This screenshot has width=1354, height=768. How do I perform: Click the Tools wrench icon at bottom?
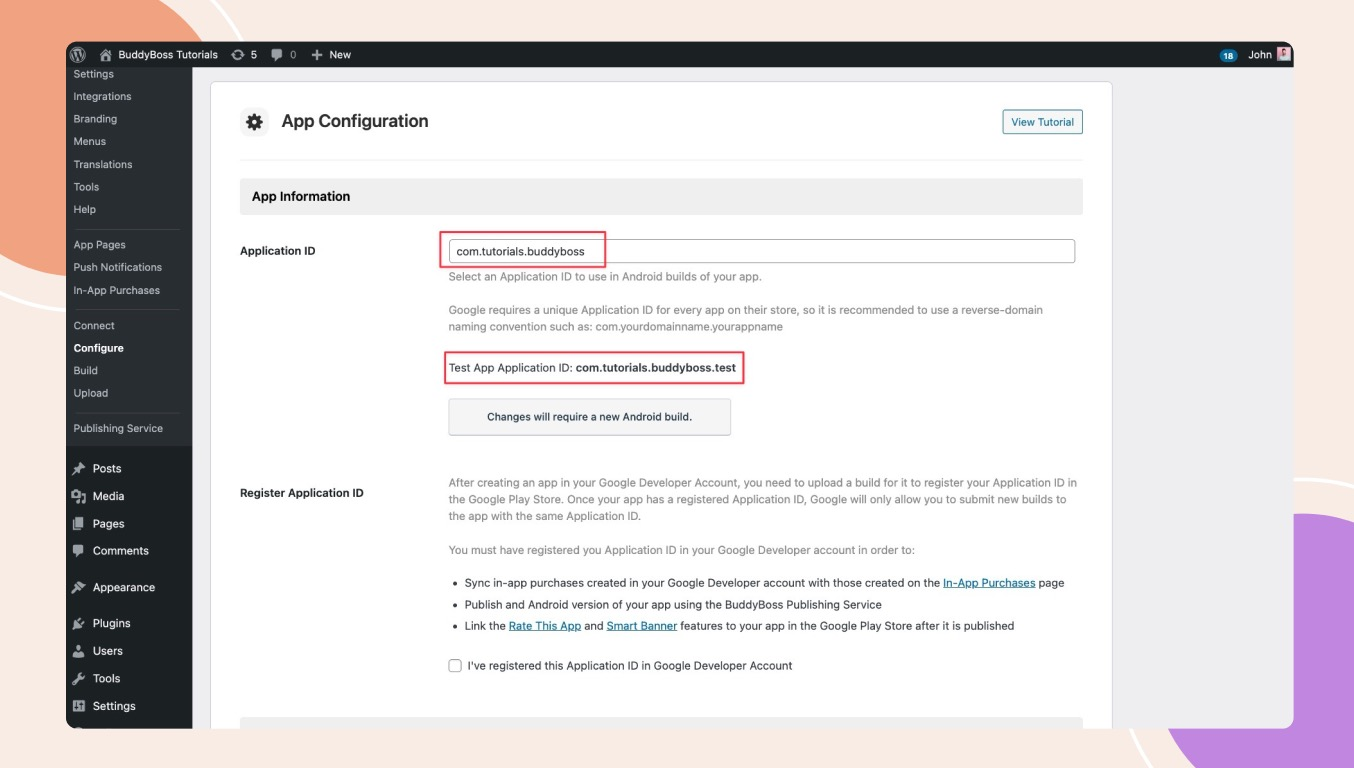tap(79, 679)
